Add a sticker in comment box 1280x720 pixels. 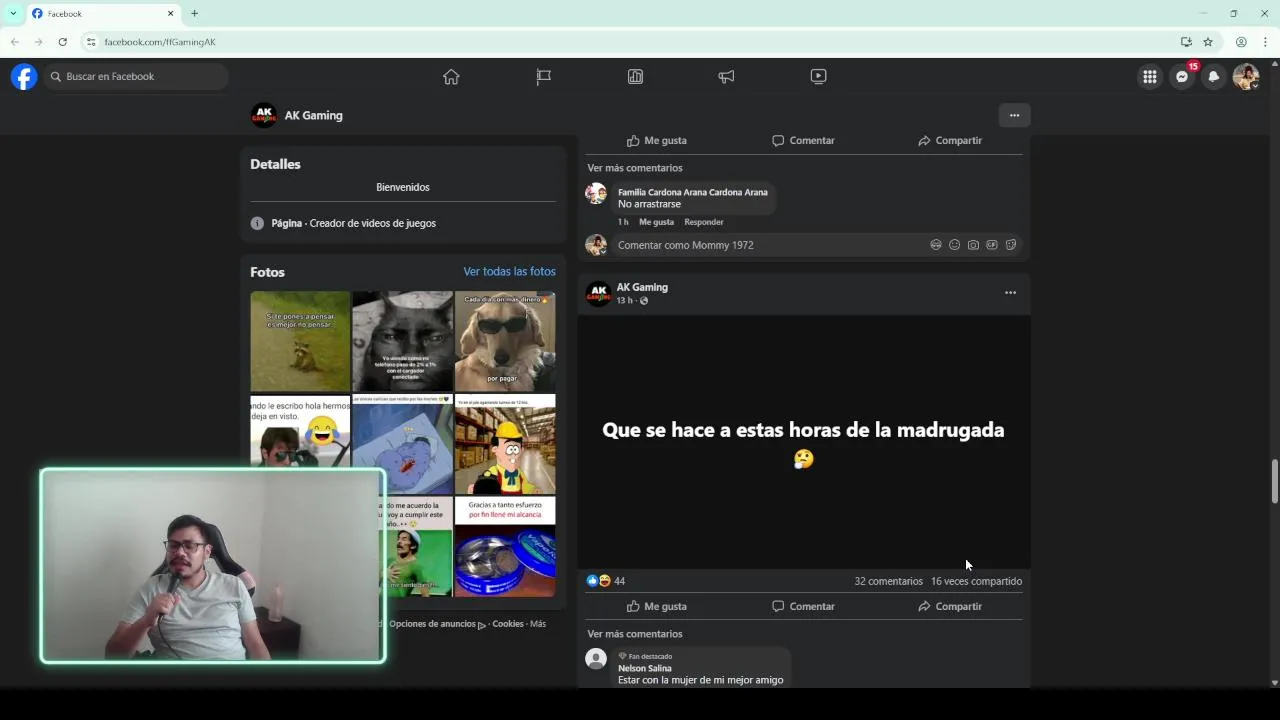point(1011,245)
